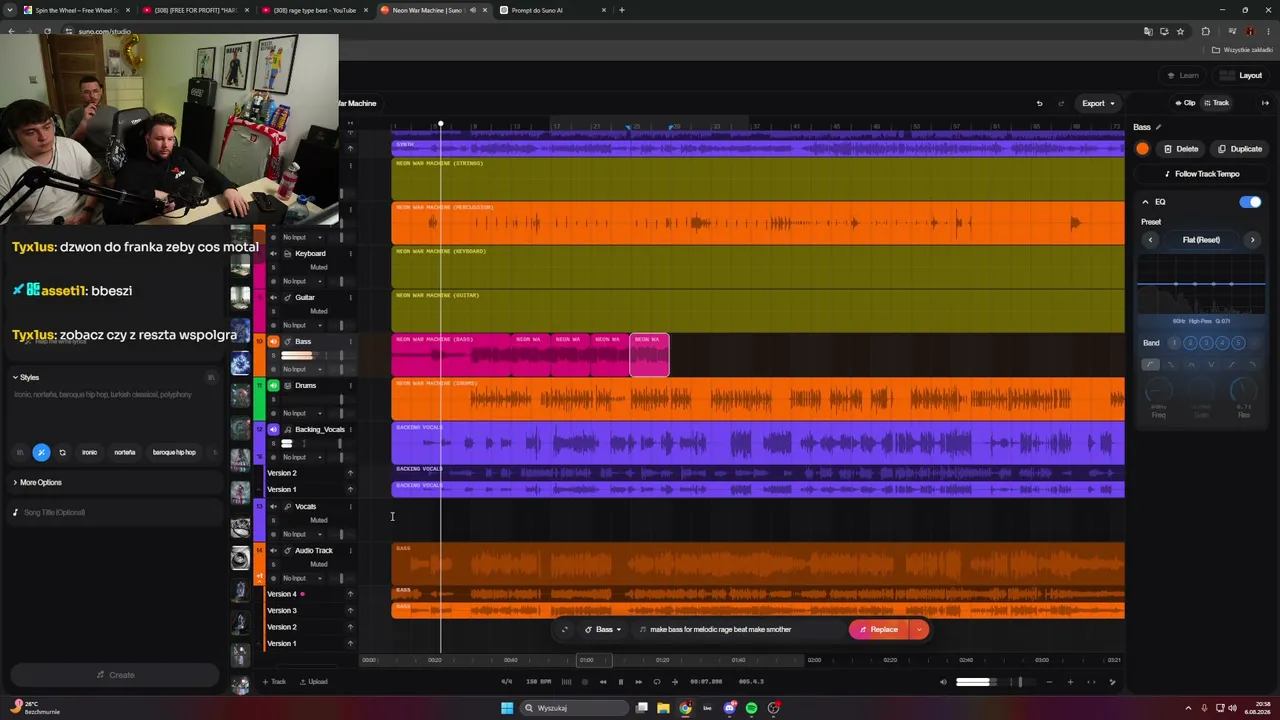
Task: Open the Vocals track No Input dropdown
Action: (x=302, y=534)
